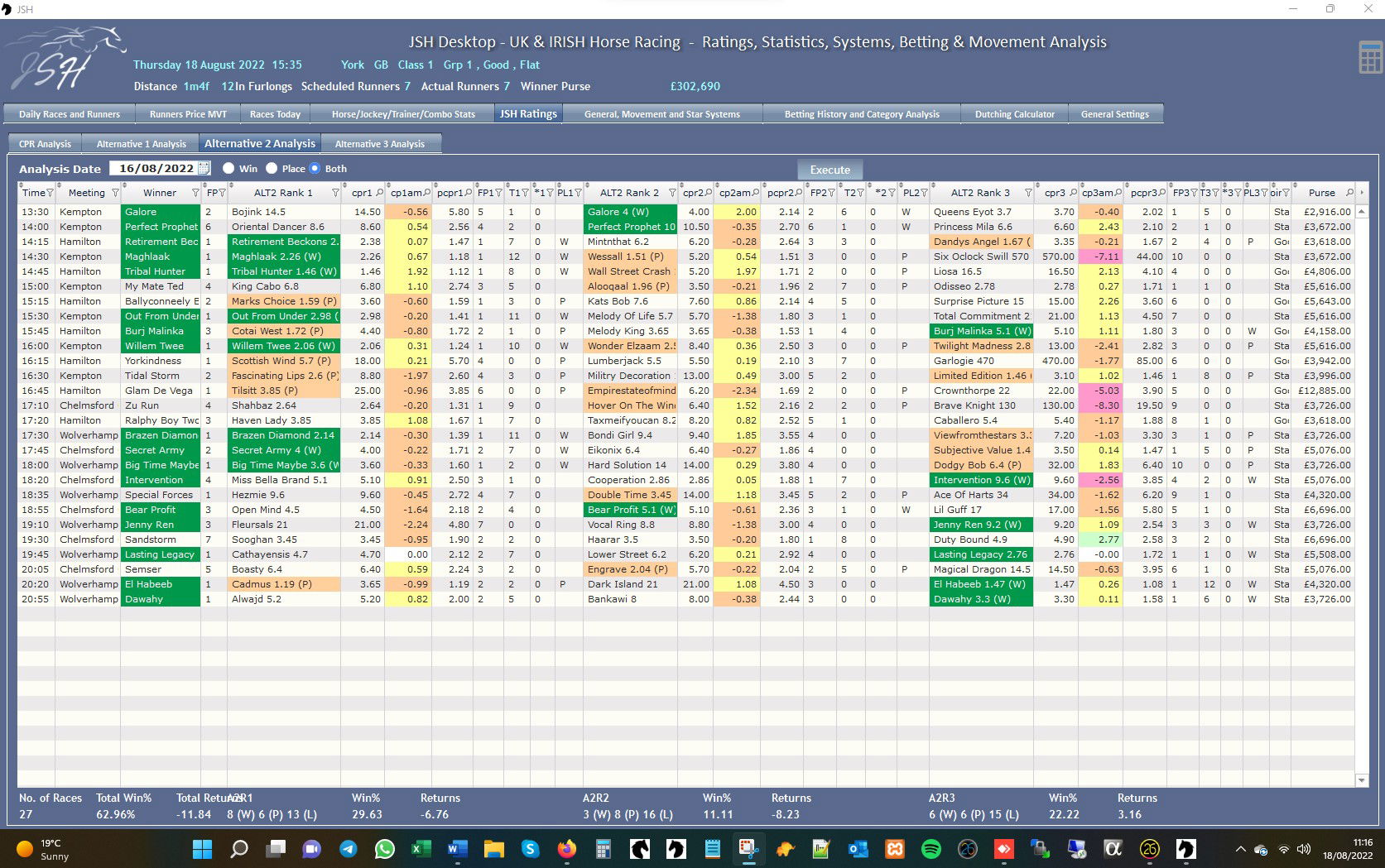Open Runners Price MVT tab

coord(188,114)
